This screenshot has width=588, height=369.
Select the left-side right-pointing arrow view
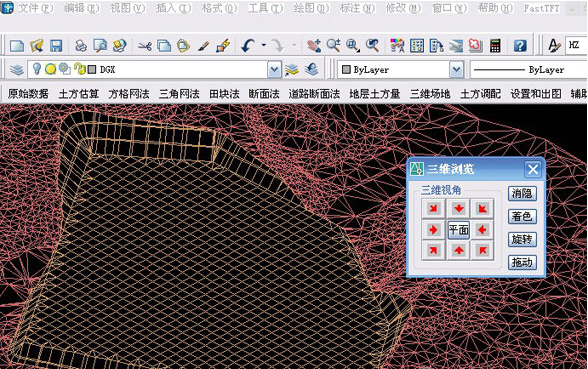(x=434, y=230)
